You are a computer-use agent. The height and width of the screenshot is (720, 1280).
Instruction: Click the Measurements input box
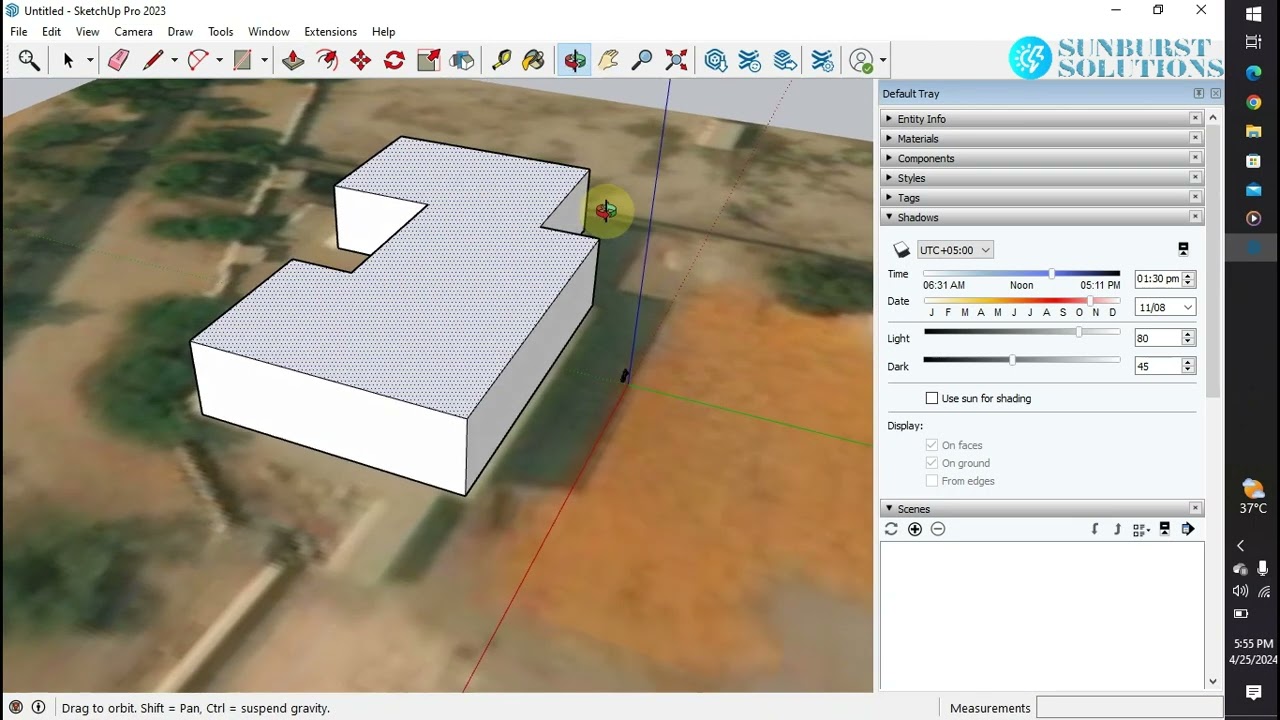pos(1130,708)
